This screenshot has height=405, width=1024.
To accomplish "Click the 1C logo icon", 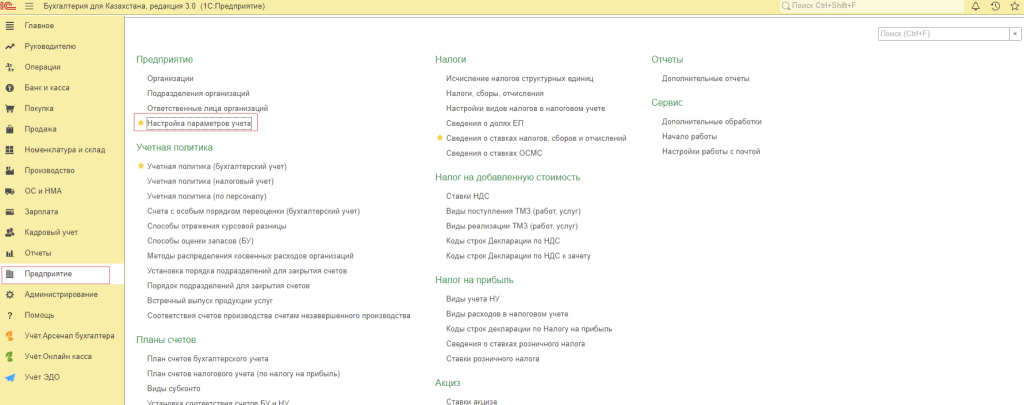I will [9, 7].
